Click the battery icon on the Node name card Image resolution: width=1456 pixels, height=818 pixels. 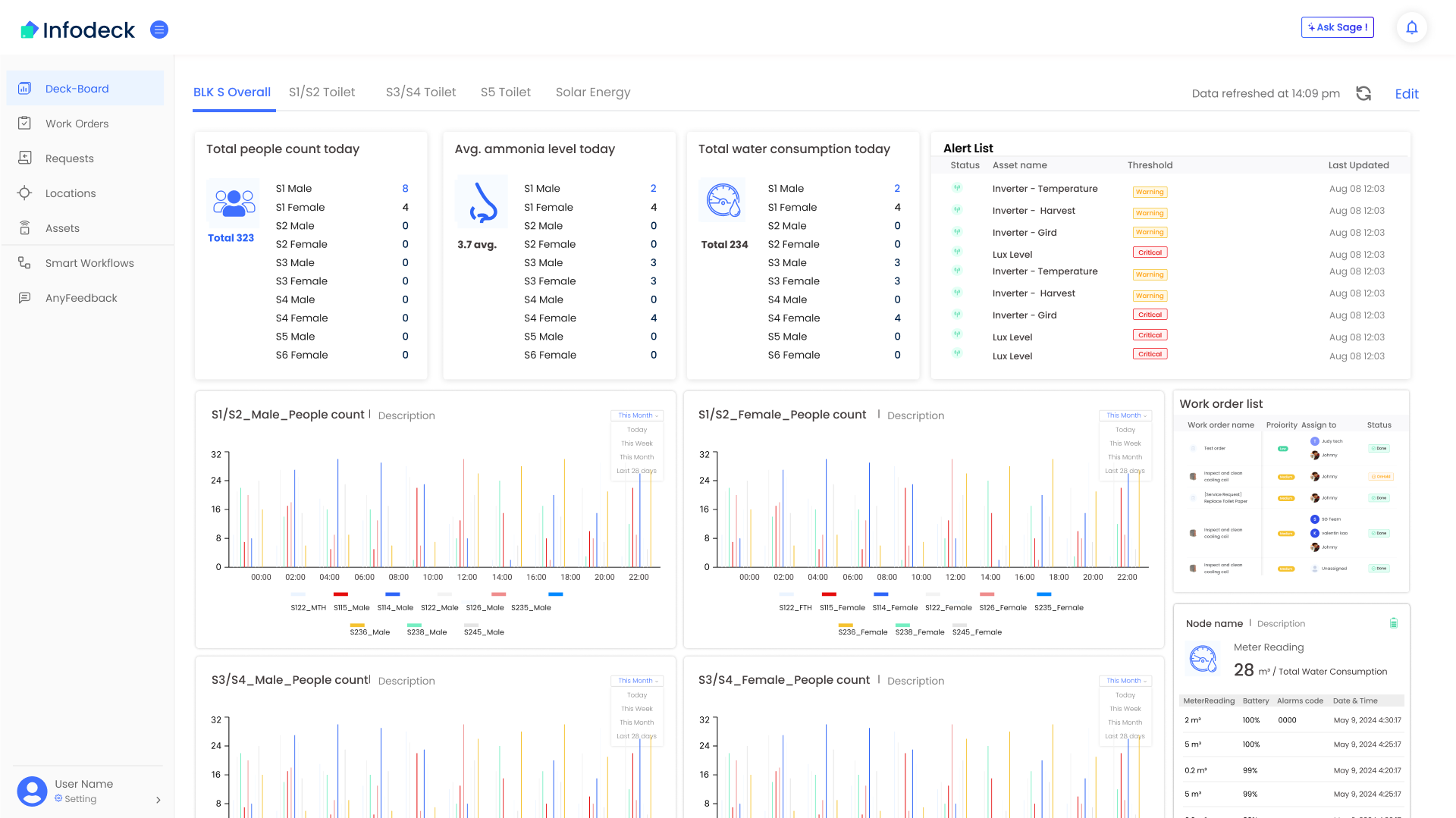1393,623
